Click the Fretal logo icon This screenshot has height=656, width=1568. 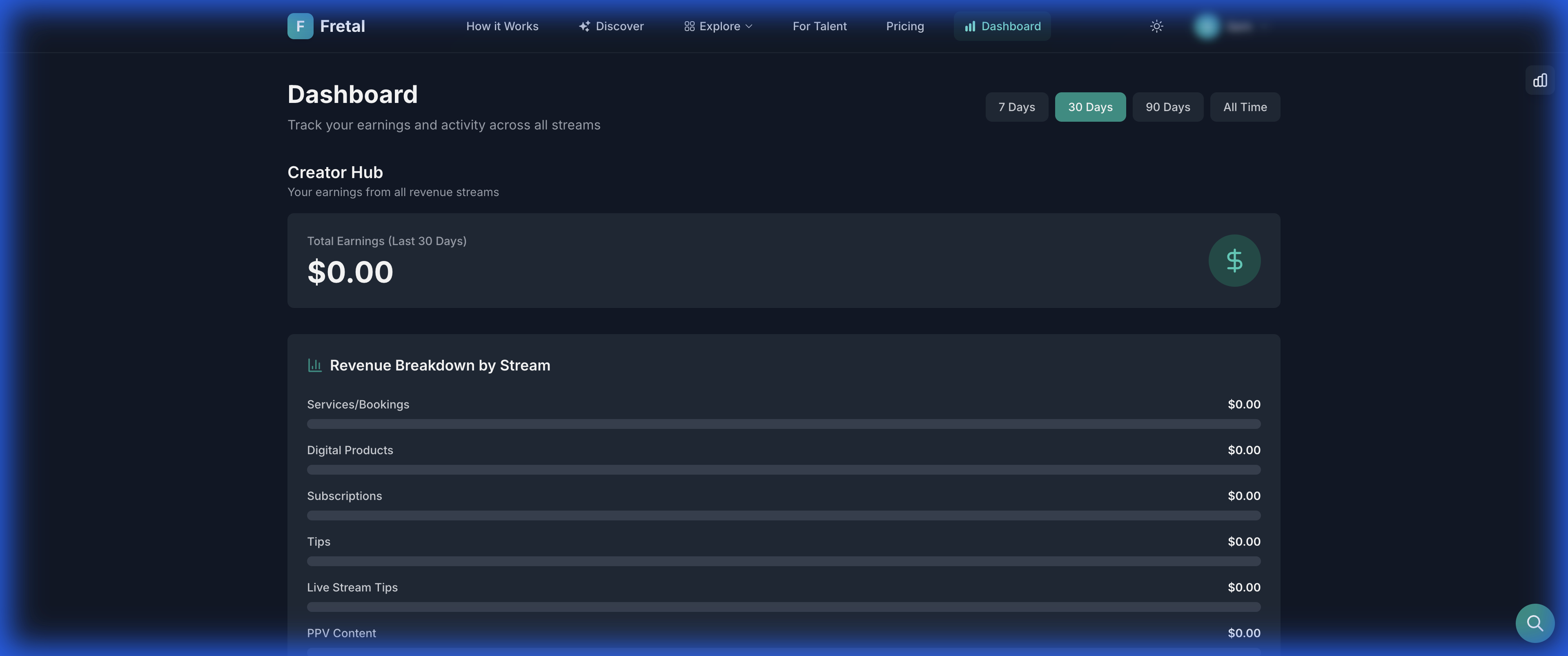pos(300,26)
